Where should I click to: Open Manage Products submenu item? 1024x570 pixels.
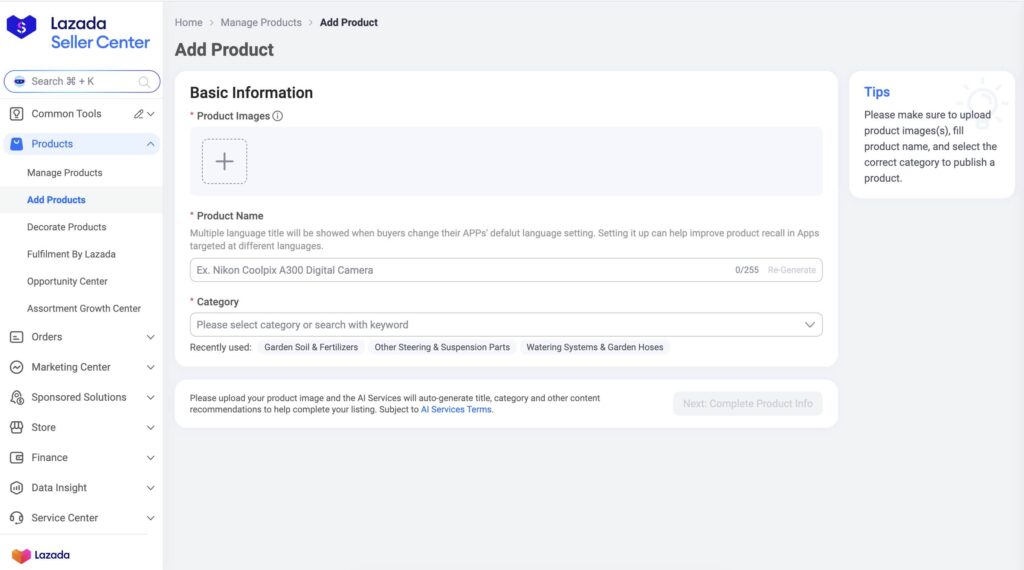pyautogui.click(x=65, y=173)
